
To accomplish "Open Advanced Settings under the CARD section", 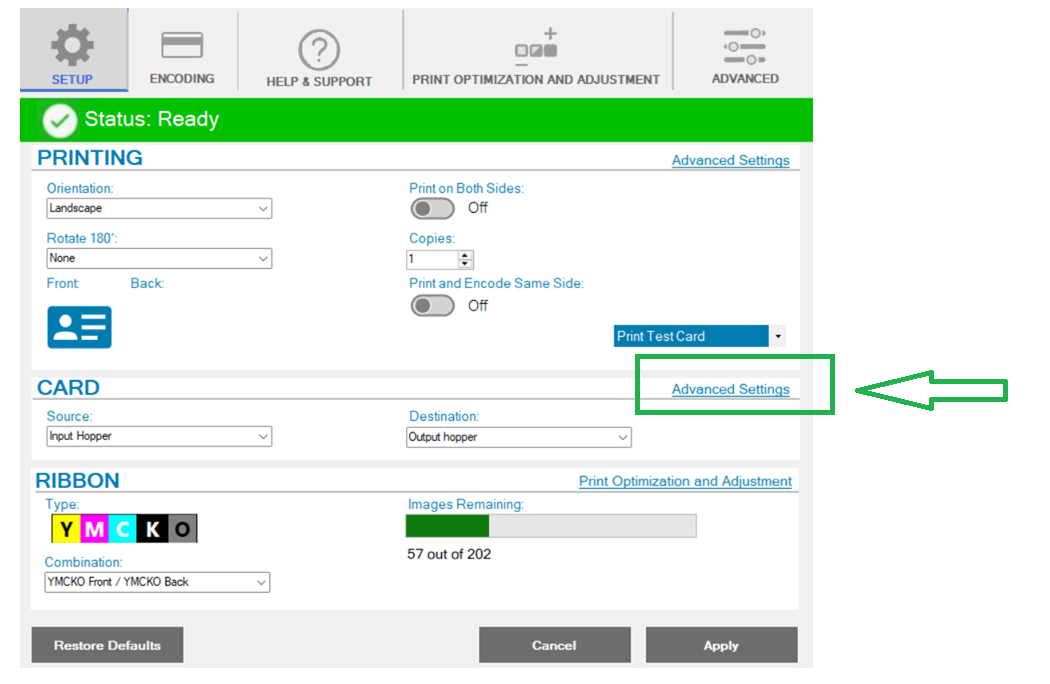I will pyautogui.click(x=730, y=389).
